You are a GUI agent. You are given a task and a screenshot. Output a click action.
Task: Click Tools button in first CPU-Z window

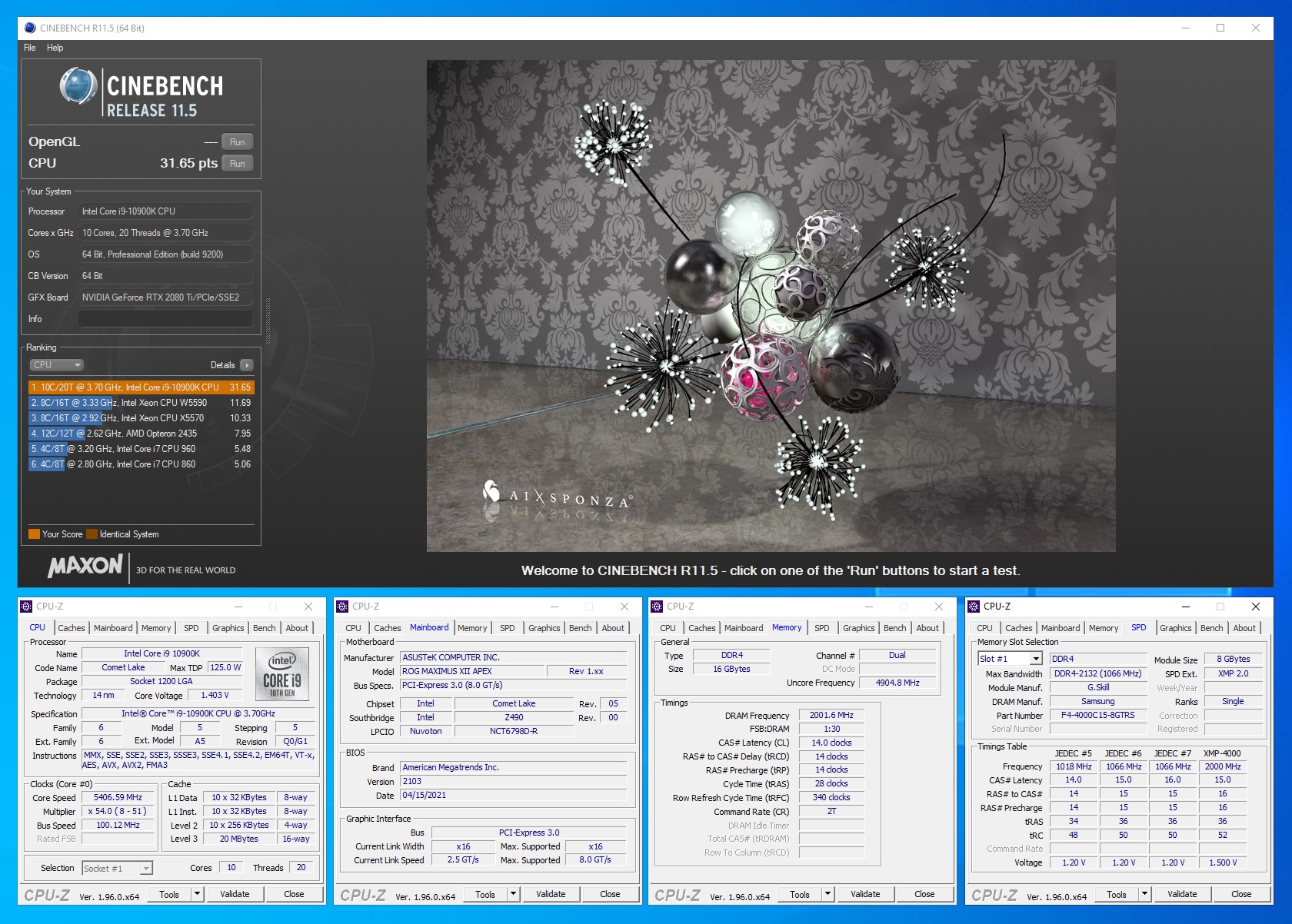[x=169, y=894]
